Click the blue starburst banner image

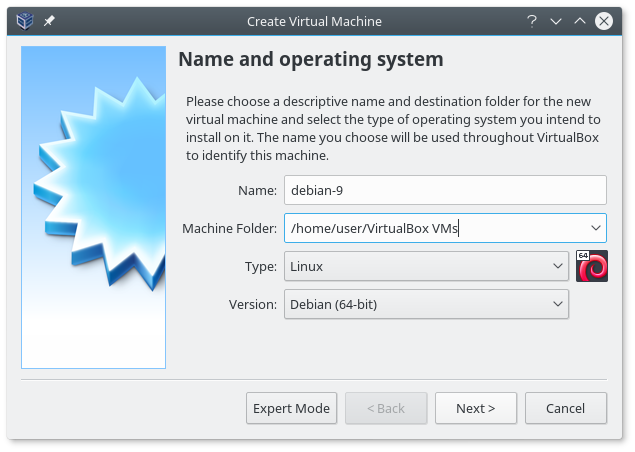(93, 207)
